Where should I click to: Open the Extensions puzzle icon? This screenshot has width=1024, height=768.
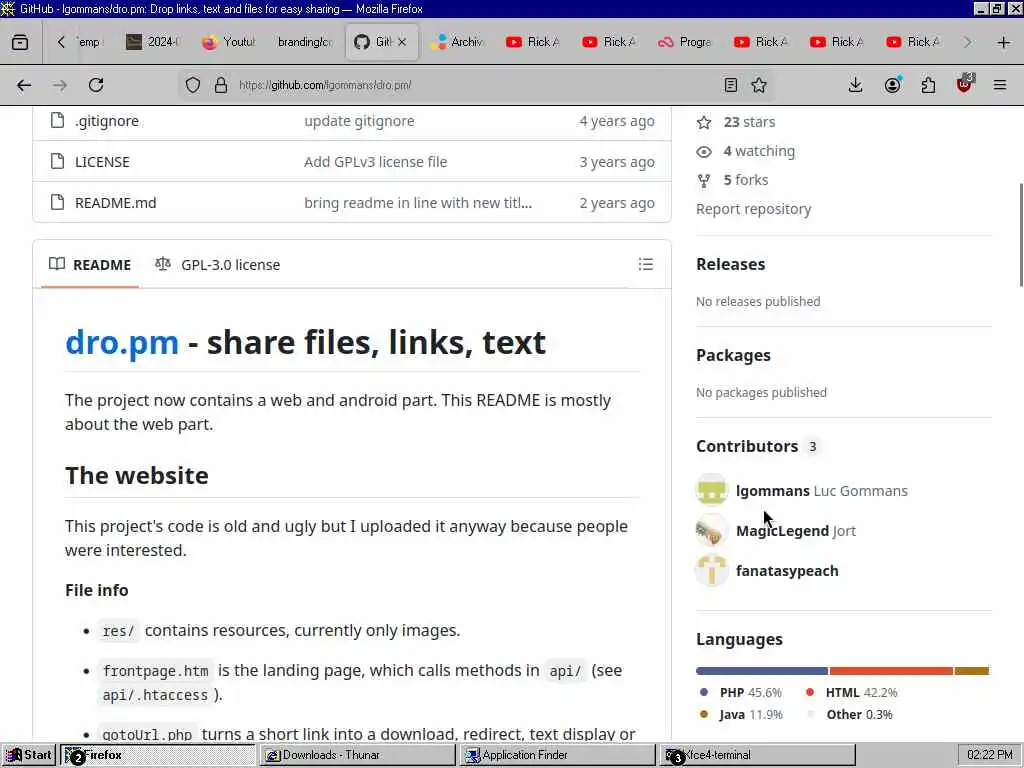928,85
